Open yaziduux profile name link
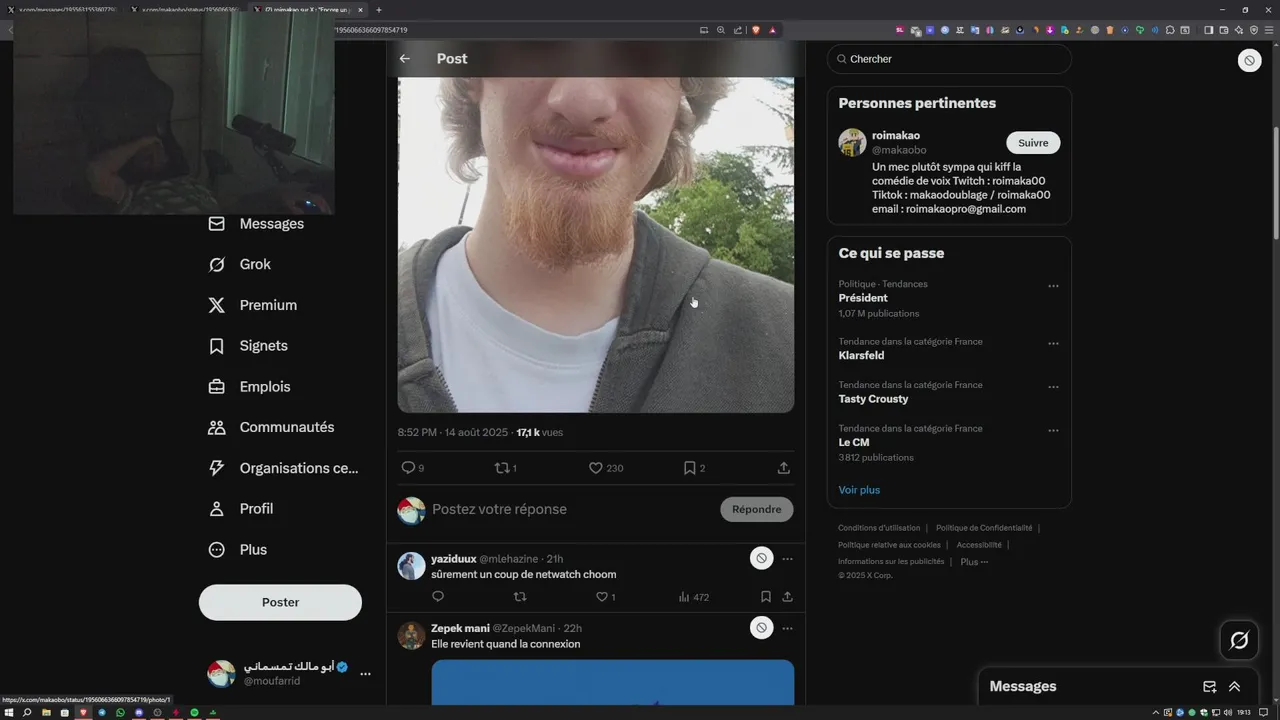This screenshot has width=1280, height=720. coord(453,559)
